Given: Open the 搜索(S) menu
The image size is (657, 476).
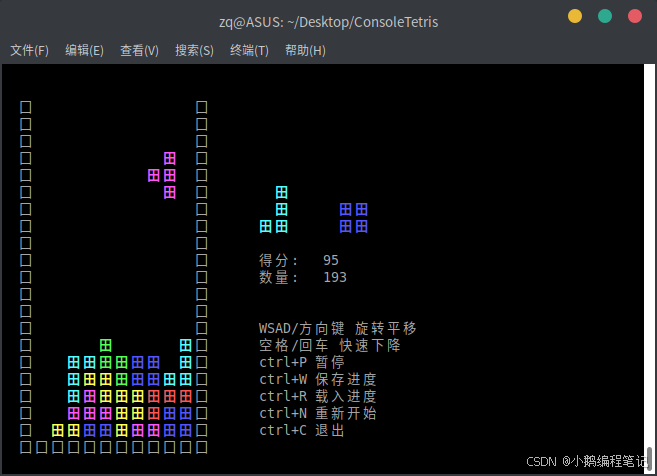Looking at the screenshot, I should point(194,51).
